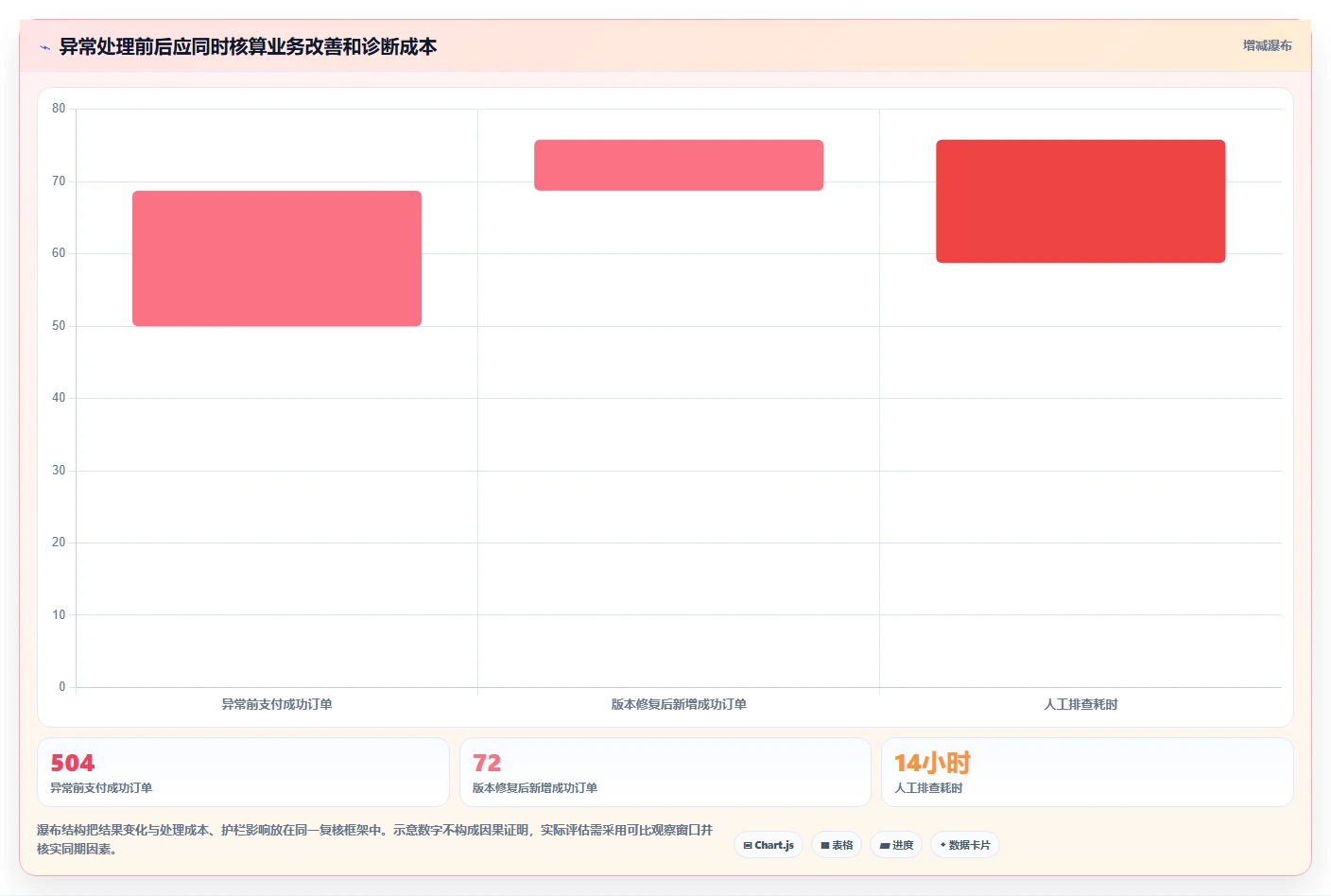
Task: Click the 数据卡片 chip
Action: (965, 845)
